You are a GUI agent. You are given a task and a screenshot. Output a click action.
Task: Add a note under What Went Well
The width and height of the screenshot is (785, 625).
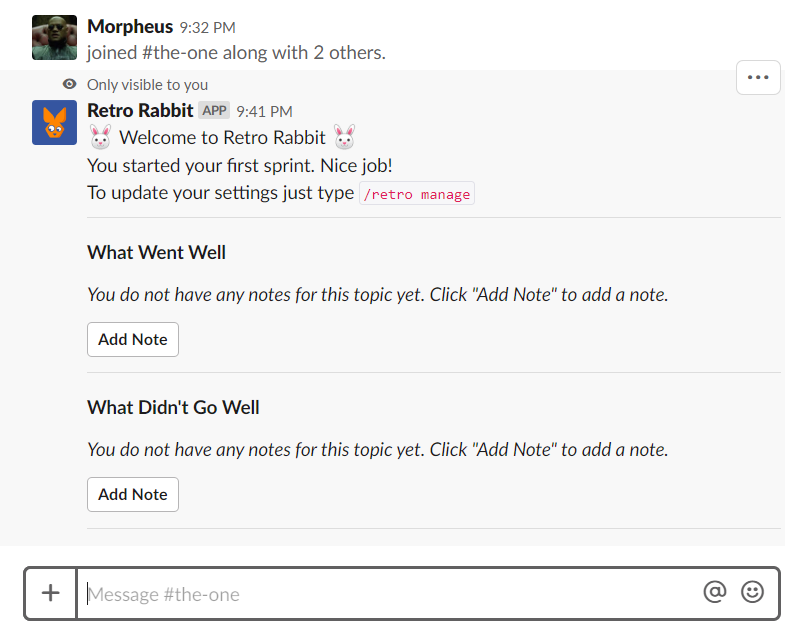pyautogui.click(x=133, y=339)
